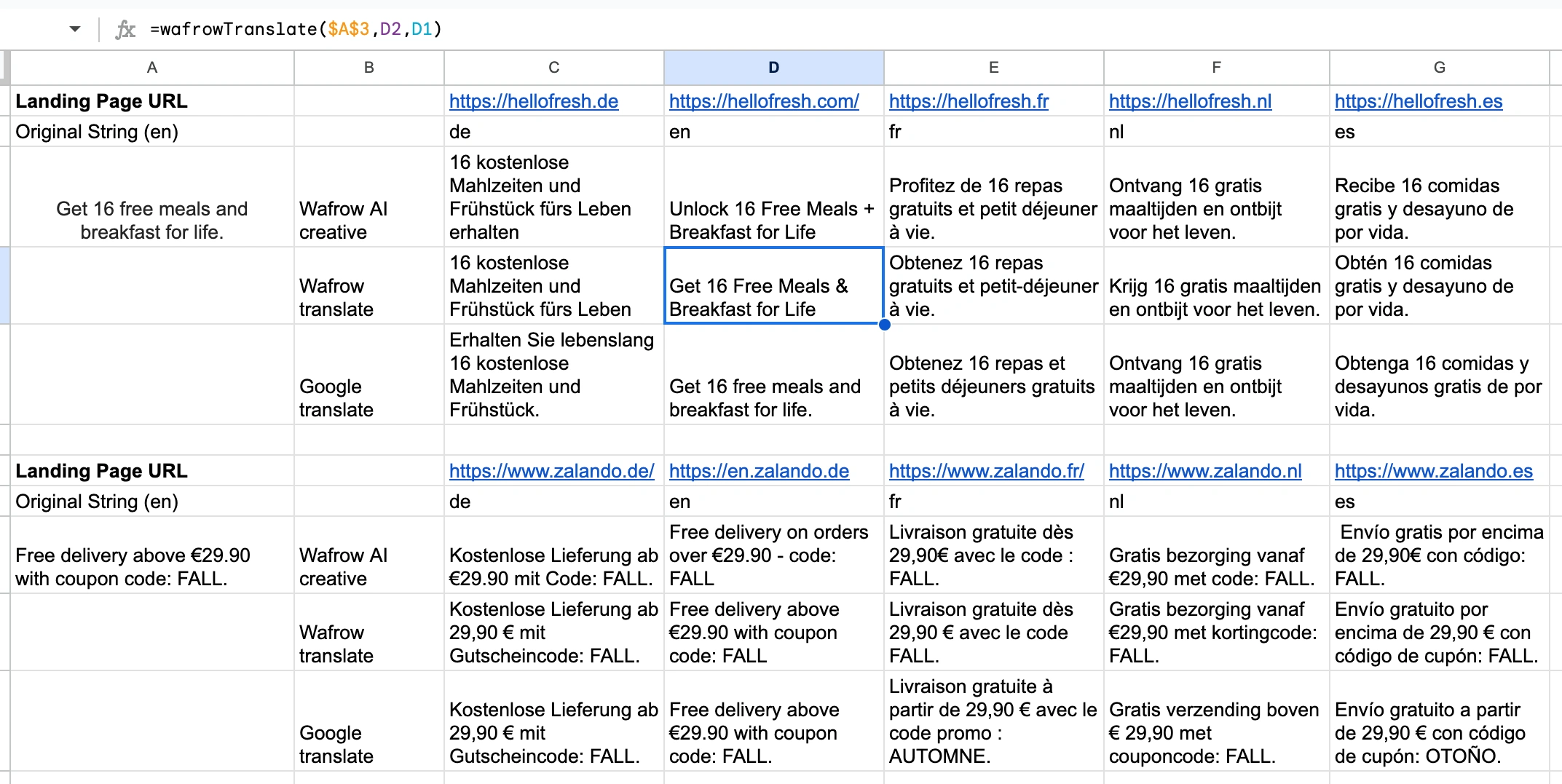Select second 'Original String (en)' cell above Zalando rows
Screen dimensions: 1562x784
point(152,502)
